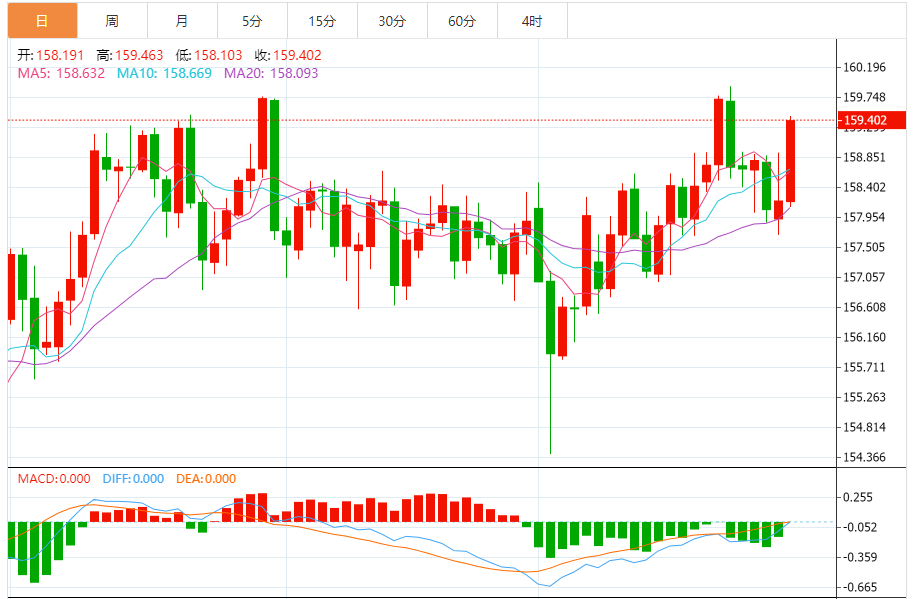914x599 pixels.
Task: Click the DIFF:0.000 indicator label
Action: coord(133,479)
